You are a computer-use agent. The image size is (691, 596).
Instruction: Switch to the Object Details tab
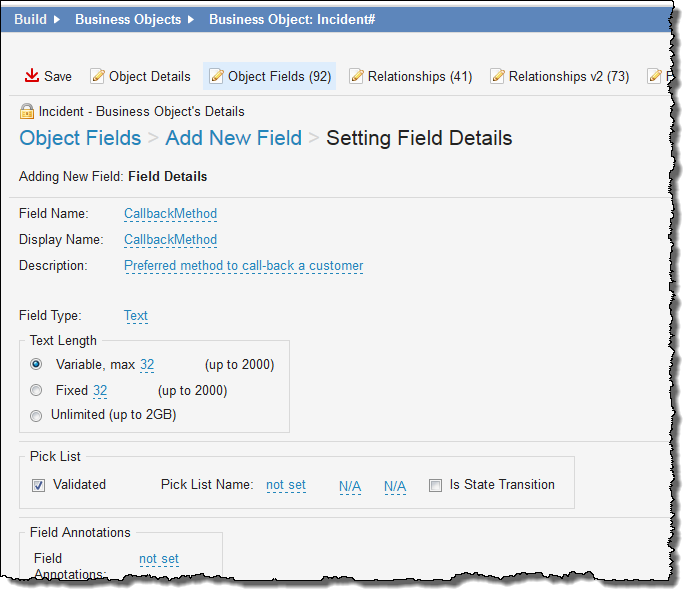[x=149, y=76]
